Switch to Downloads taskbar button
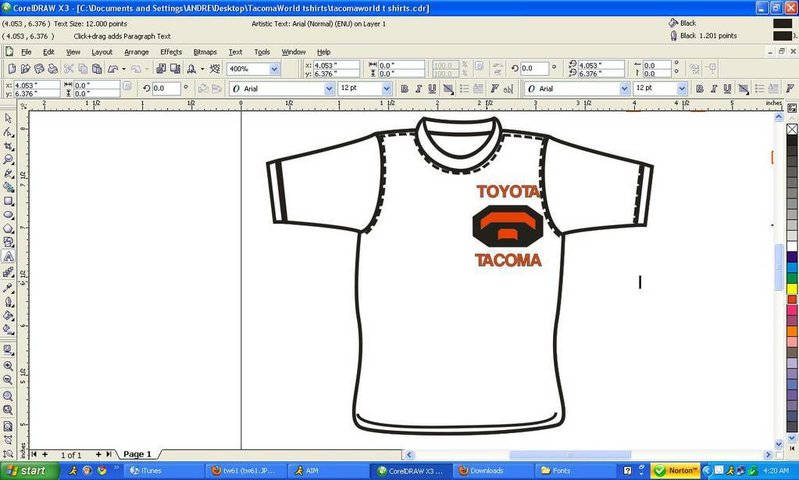 (492, 471)
